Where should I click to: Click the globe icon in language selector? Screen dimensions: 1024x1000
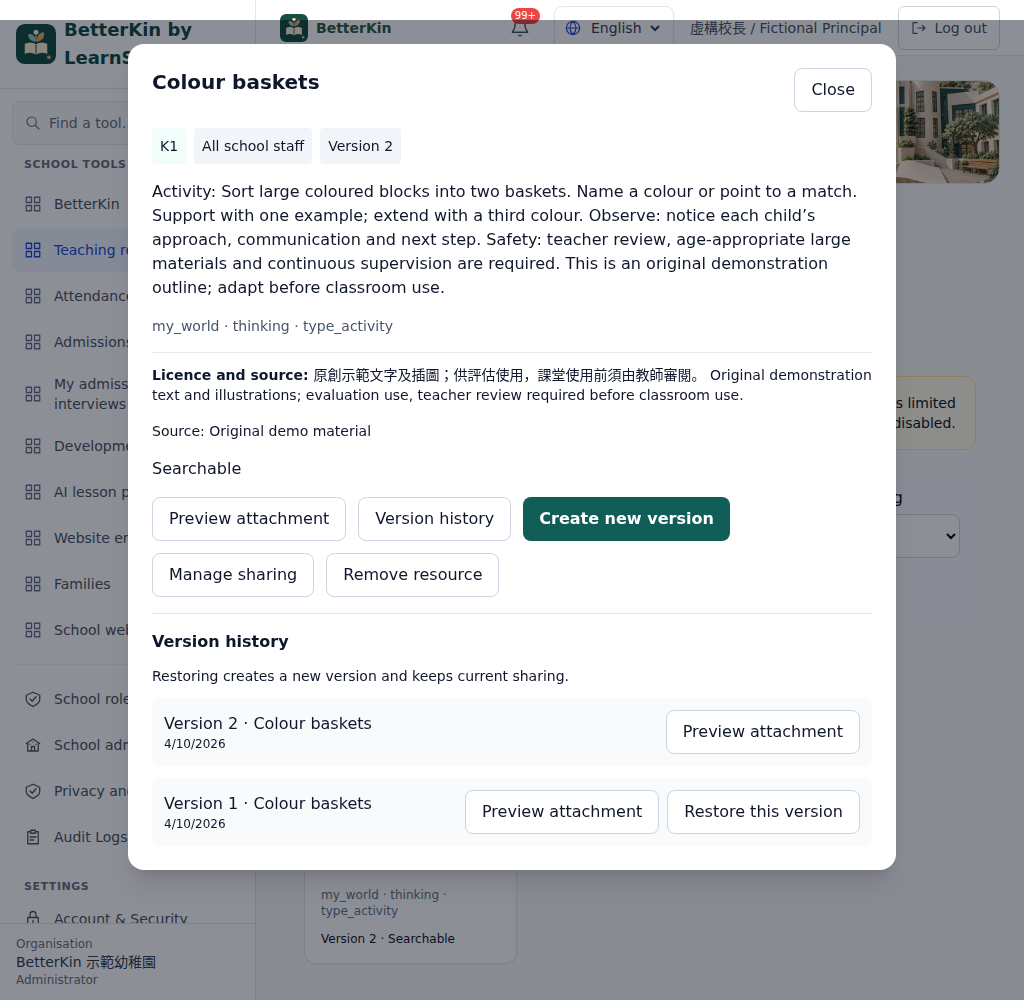[x=573, y=28]
